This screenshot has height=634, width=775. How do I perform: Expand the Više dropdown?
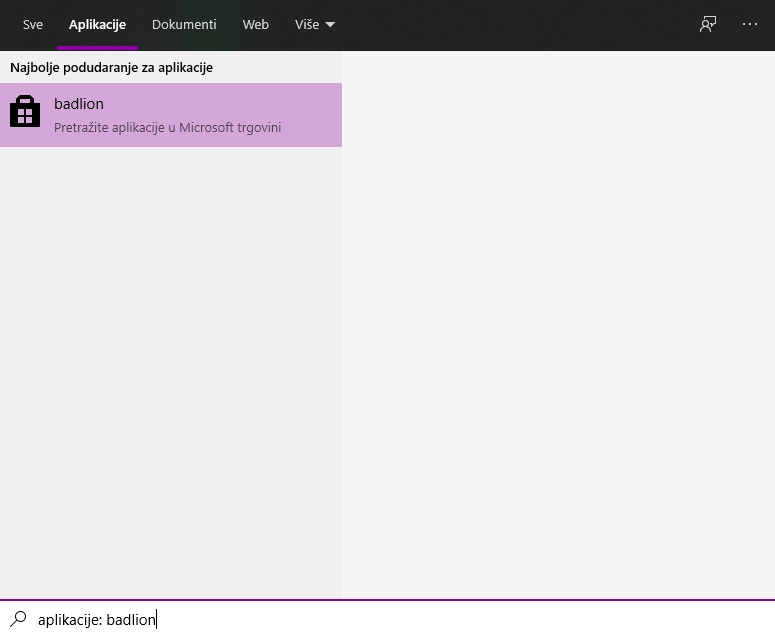(x=315, y=25)
